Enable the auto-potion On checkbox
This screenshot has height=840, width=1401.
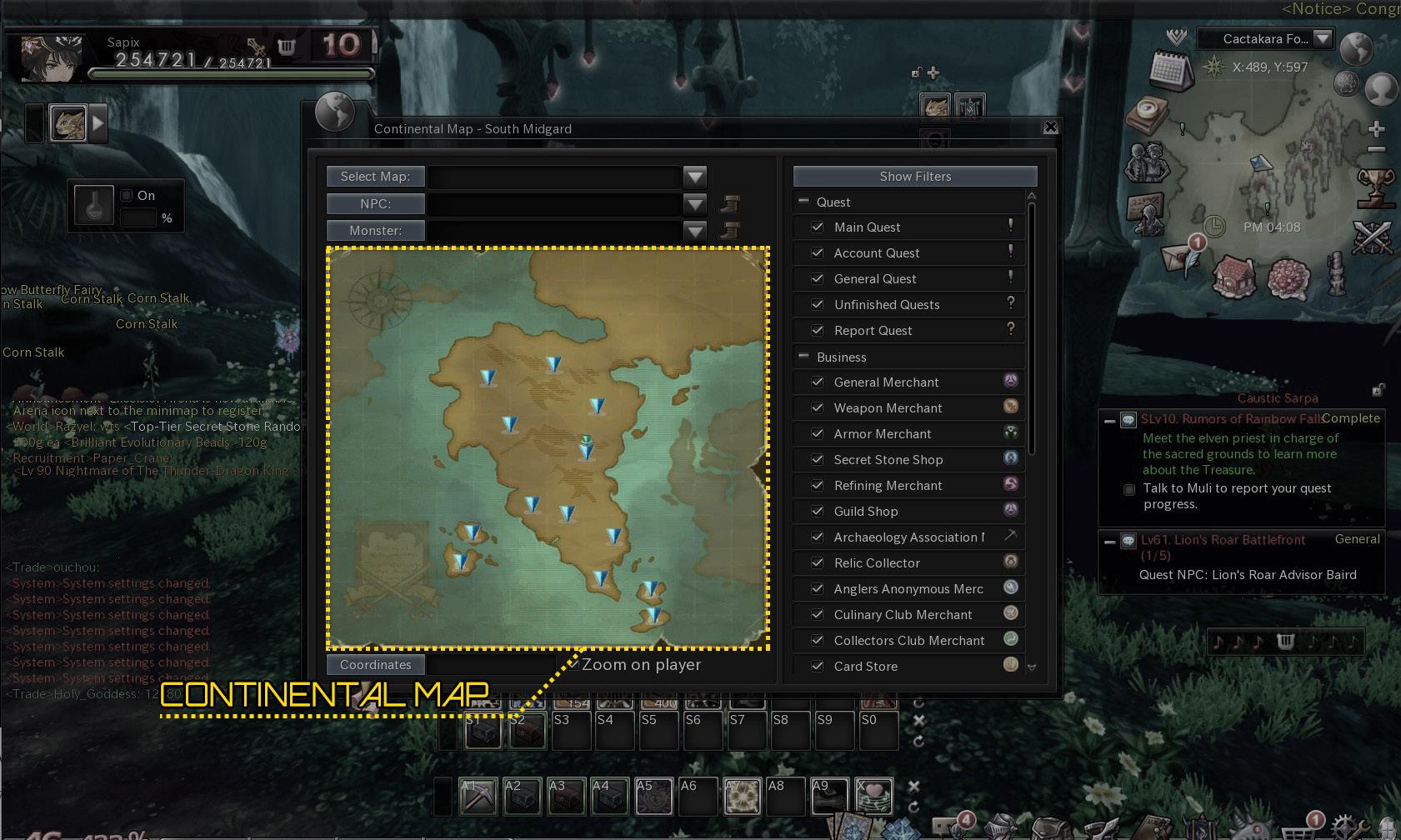point(127,195)
